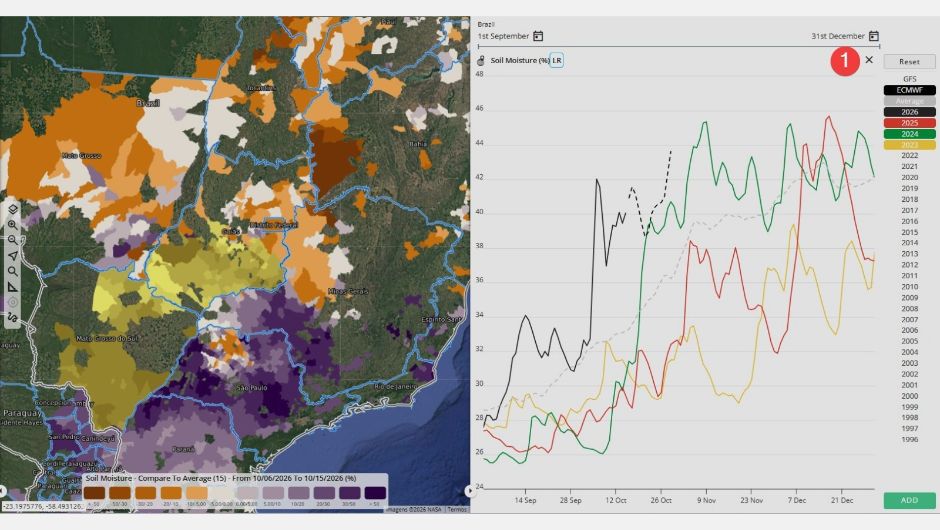Enable the 2021 series
Screen dimensions: 940x530
coord(909,167)
